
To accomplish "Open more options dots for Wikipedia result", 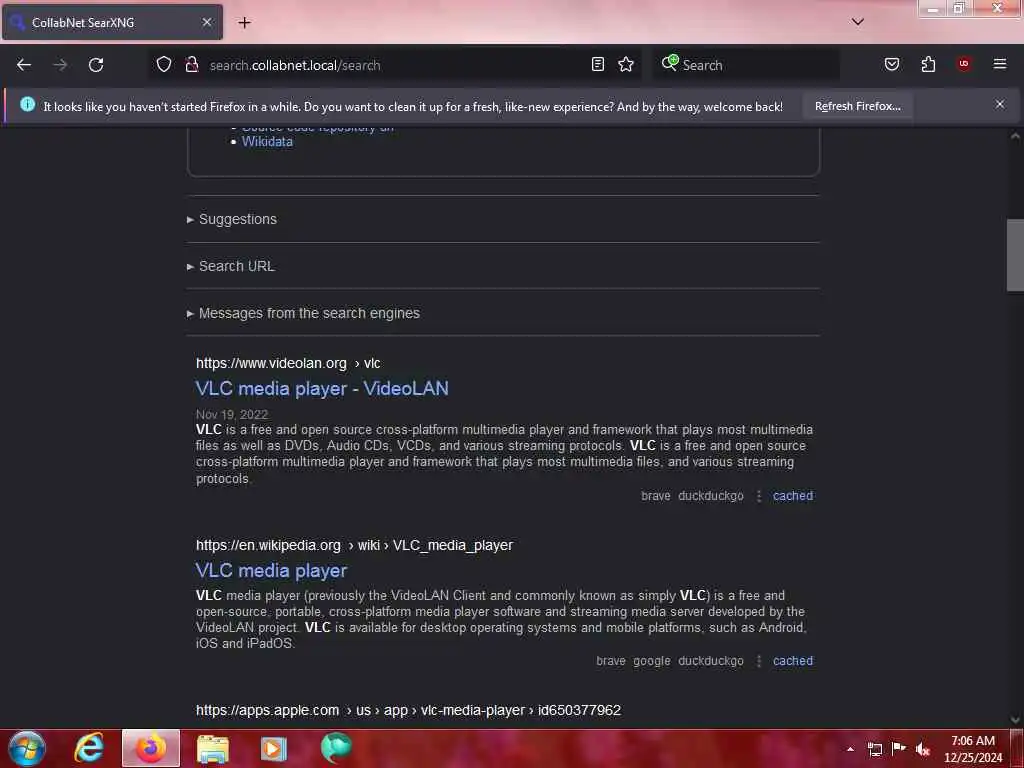I will click(x=759, y=662).
